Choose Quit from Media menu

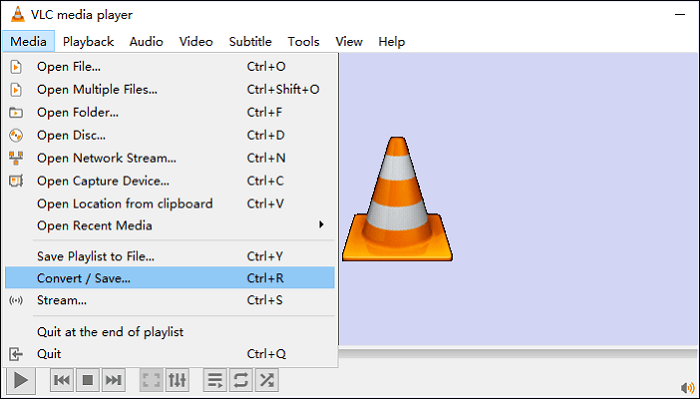click(x=170, y=354)
